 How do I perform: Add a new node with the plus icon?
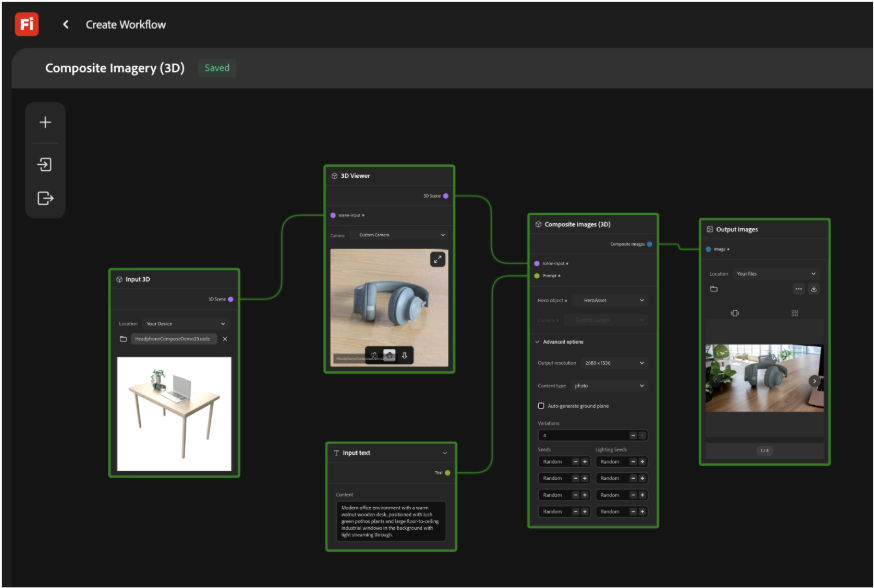45,122
